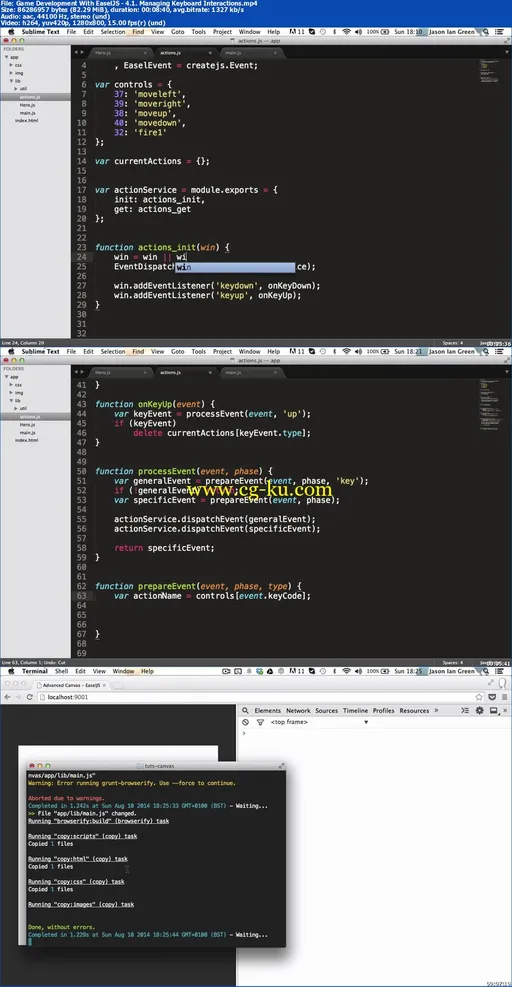Open Hero.js in the actions_init Sublime sidebar
512x987 pixels.
tap(27, 105)
